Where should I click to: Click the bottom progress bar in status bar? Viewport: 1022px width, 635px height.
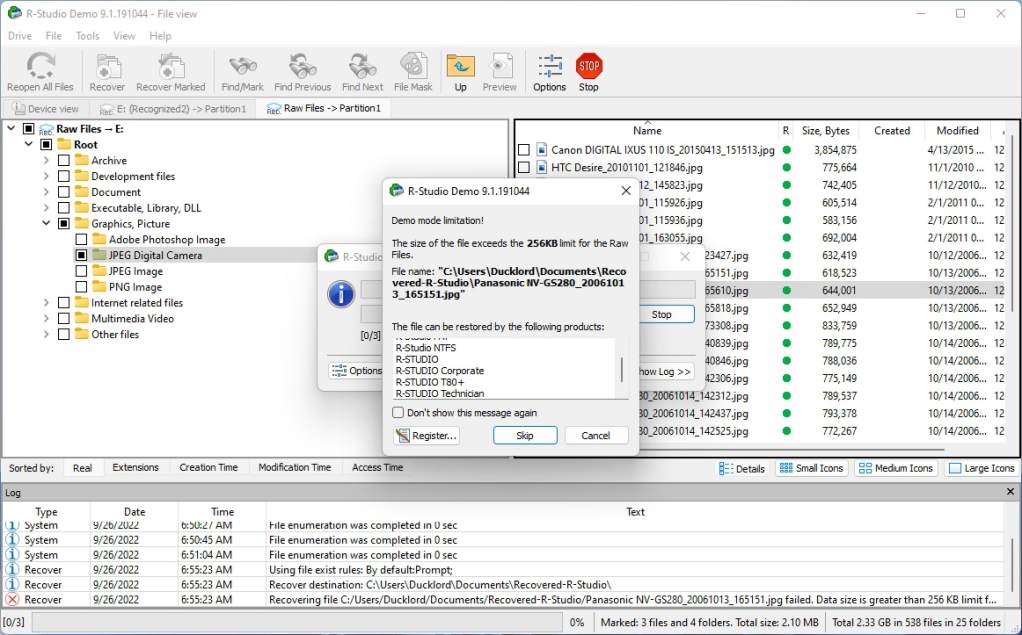297,622
